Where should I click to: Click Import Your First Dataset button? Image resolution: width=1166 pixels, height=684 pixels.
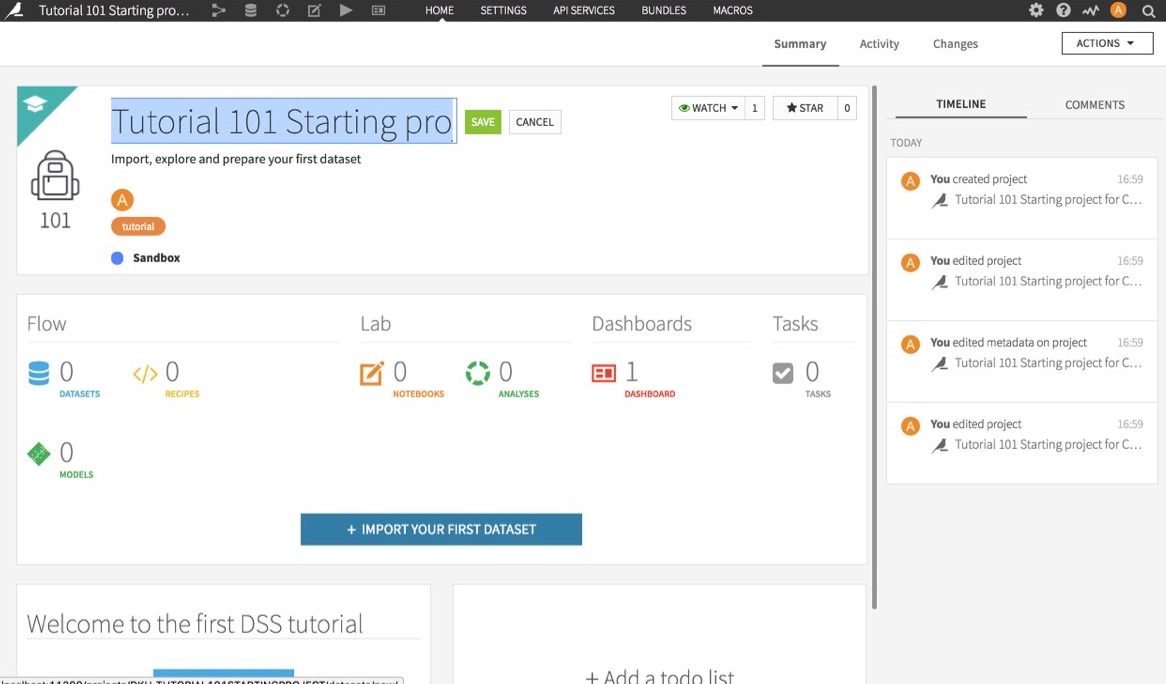pos(441,529)
